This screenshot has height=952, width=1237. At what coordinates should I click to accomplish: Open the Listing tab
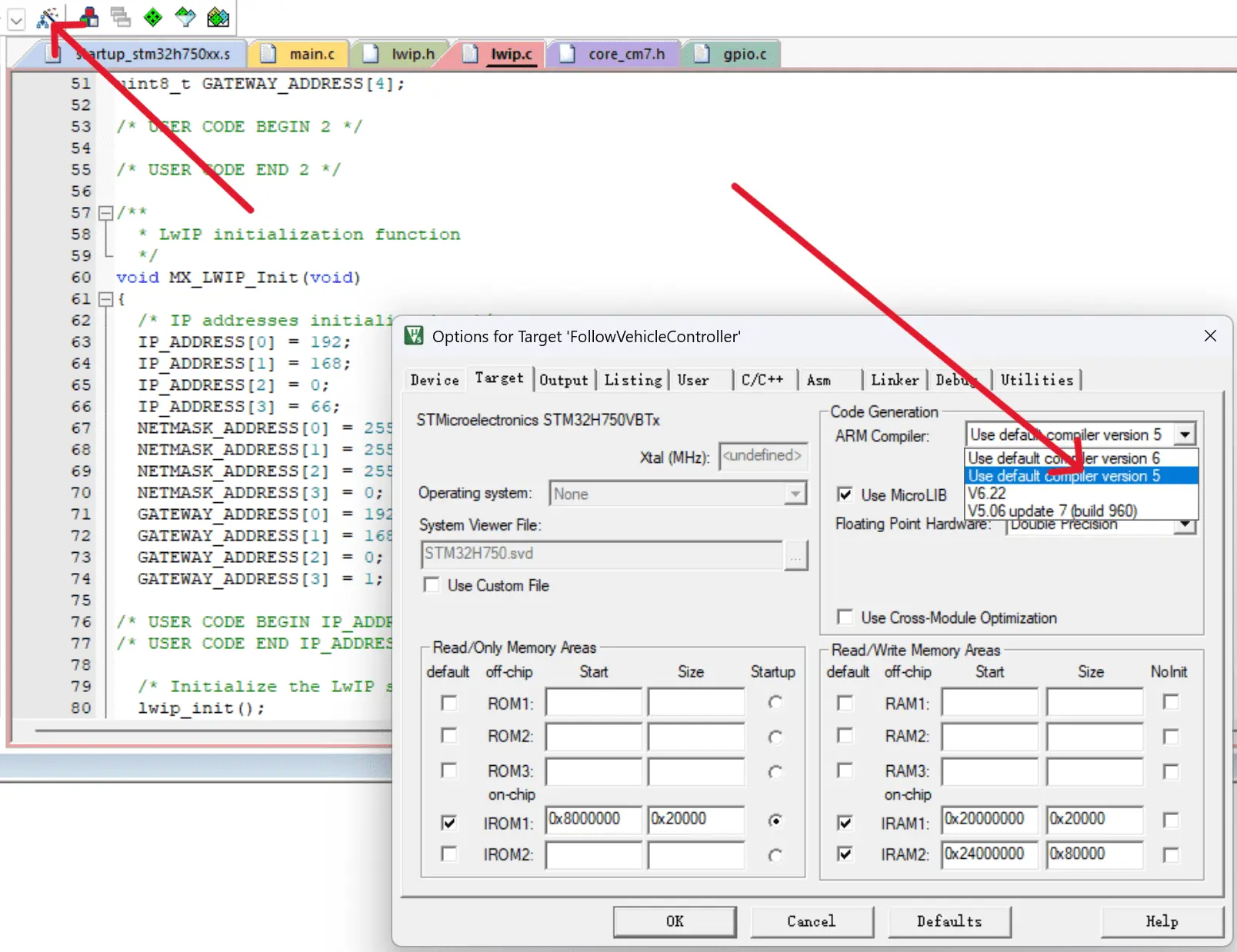[633, 380]
